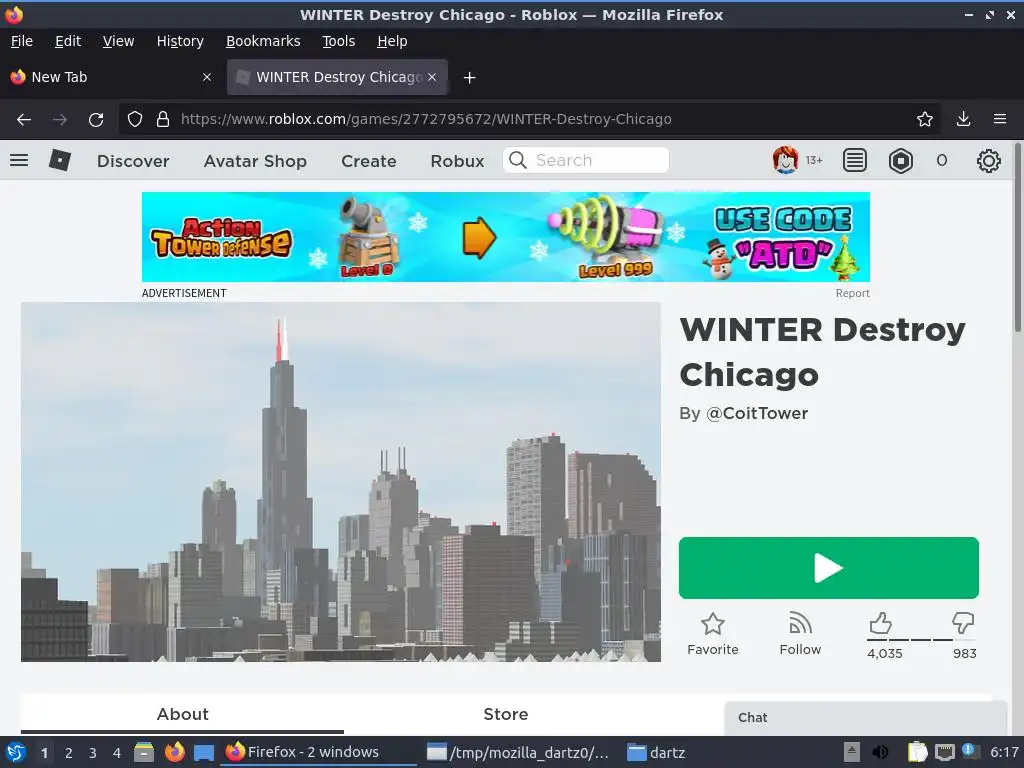The image size is (1024, 768).
Task: Open the History menu
Action: [x=180, y=41]
